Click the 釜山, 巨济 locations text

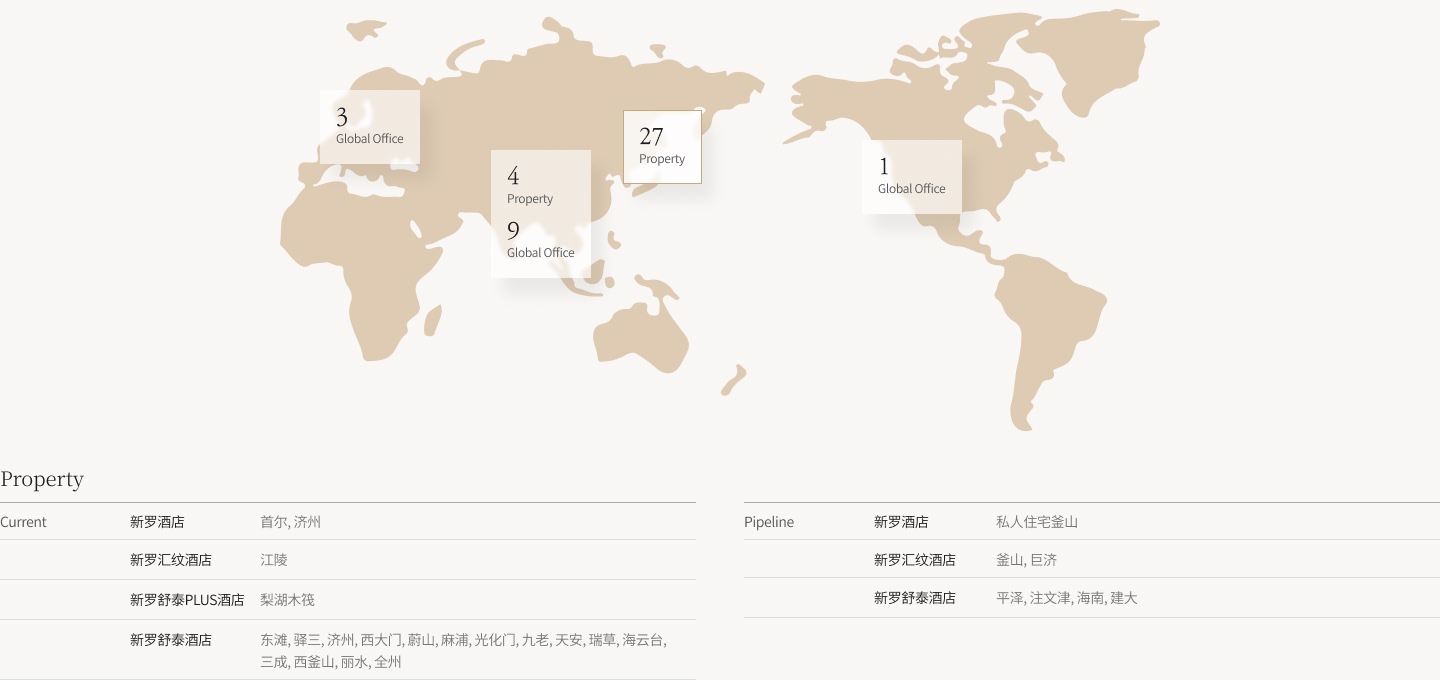1026,560
